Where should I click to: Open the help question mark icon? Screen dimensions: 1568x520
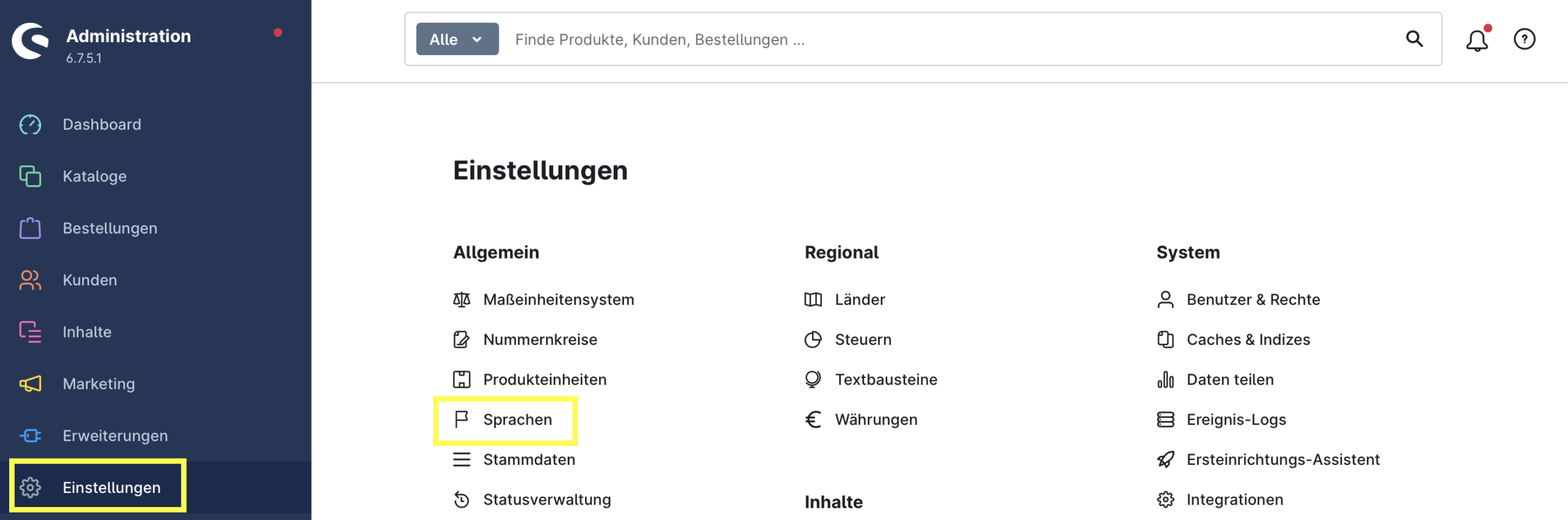(x=1524, y=39)
